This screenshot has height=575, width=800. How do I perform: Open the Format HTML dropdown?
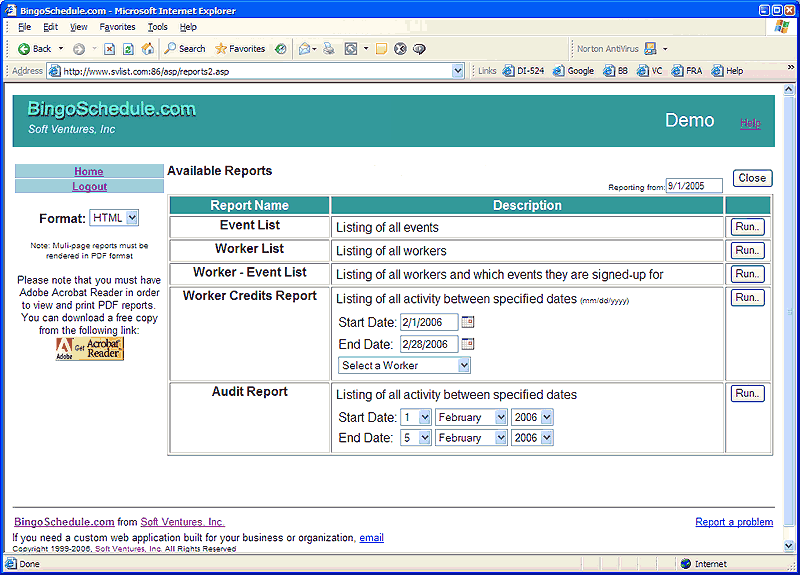114,218
